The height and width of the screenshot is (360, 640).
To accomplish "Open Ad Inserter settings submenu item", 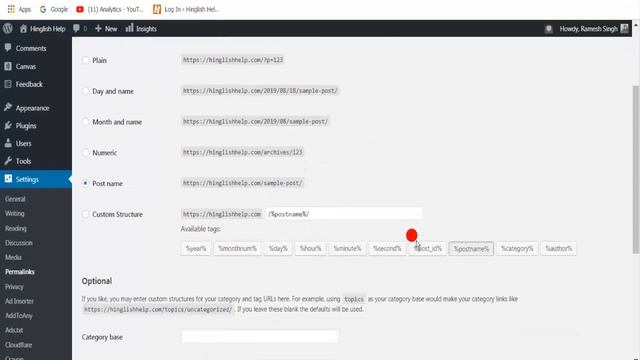I will [20, 301].
